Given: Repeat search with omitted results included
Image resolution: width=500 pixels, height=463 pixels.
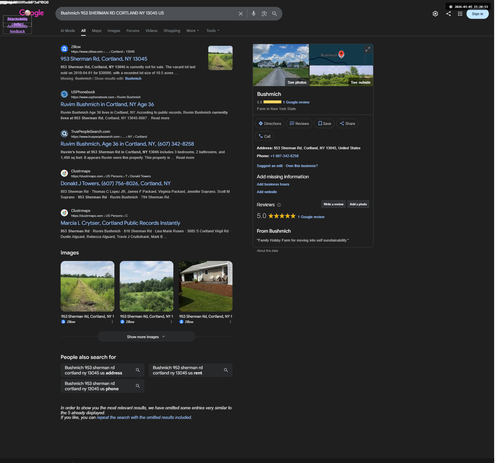Looking at the screenshot, I should point(144,417).
